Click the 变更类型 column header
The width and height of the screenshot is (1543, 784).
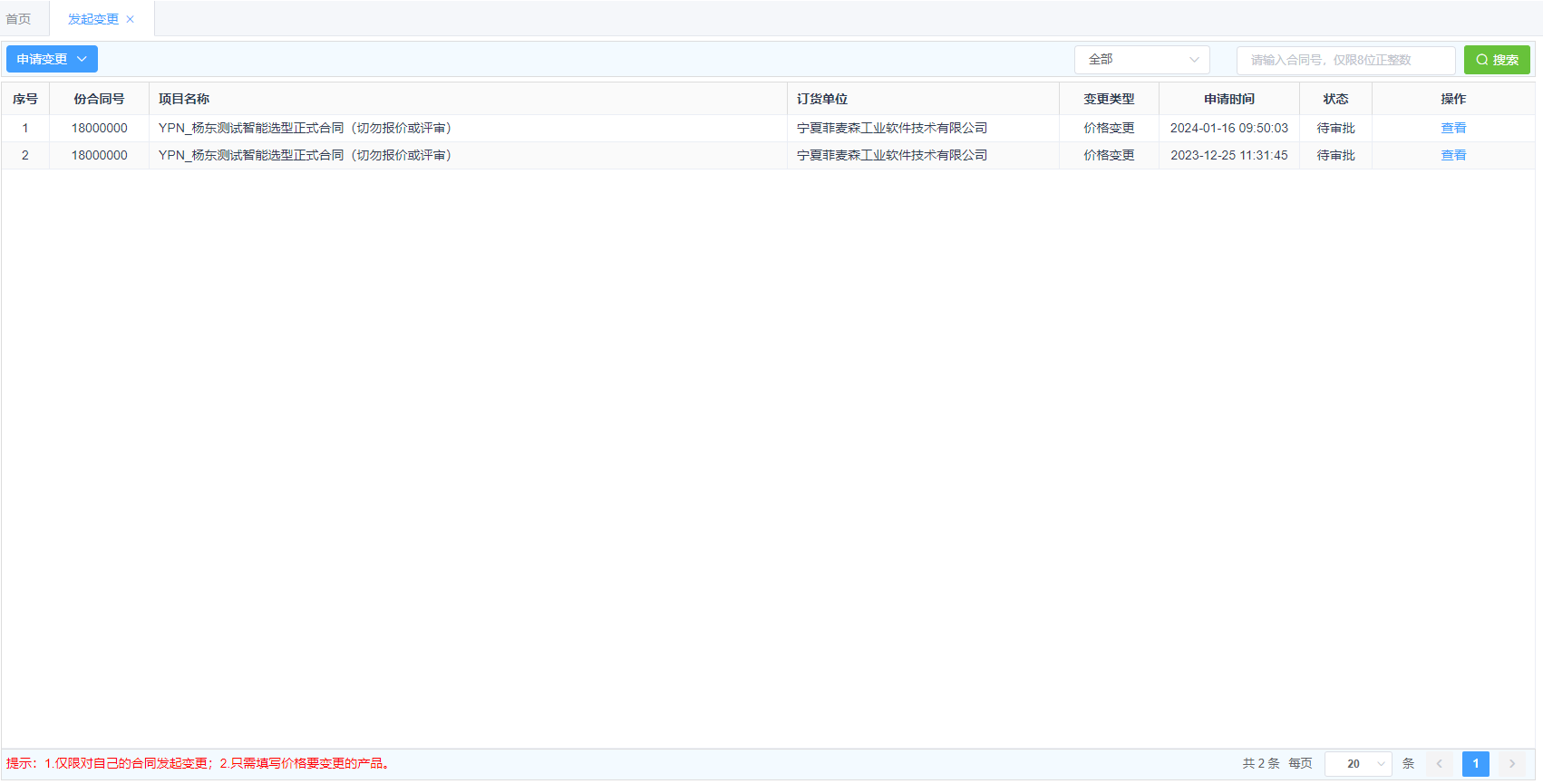[1108, 99]
